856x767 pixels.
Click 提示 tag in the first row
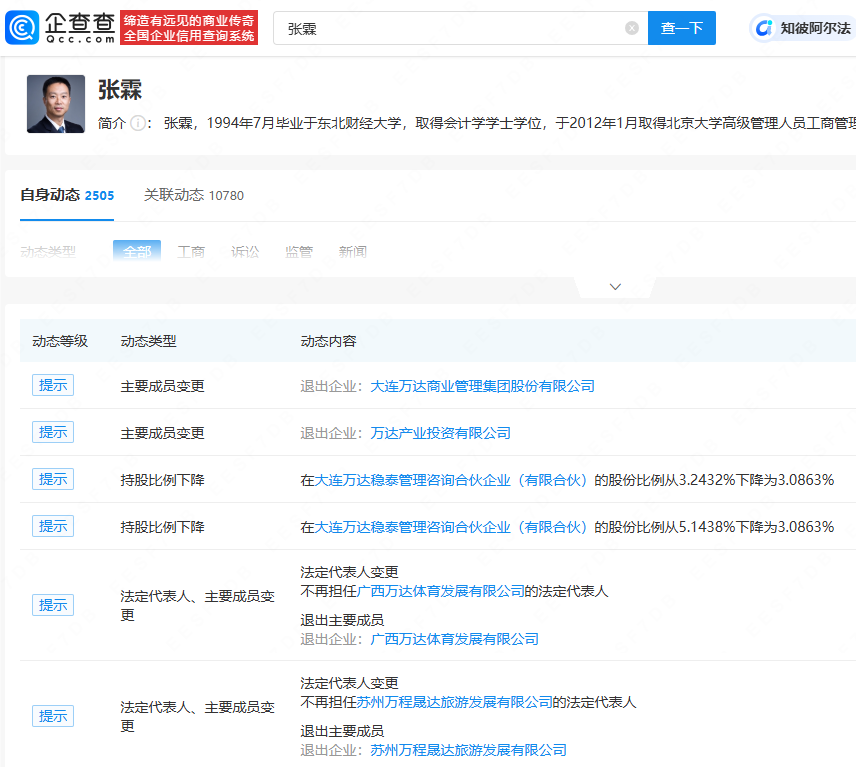(53, 386)
